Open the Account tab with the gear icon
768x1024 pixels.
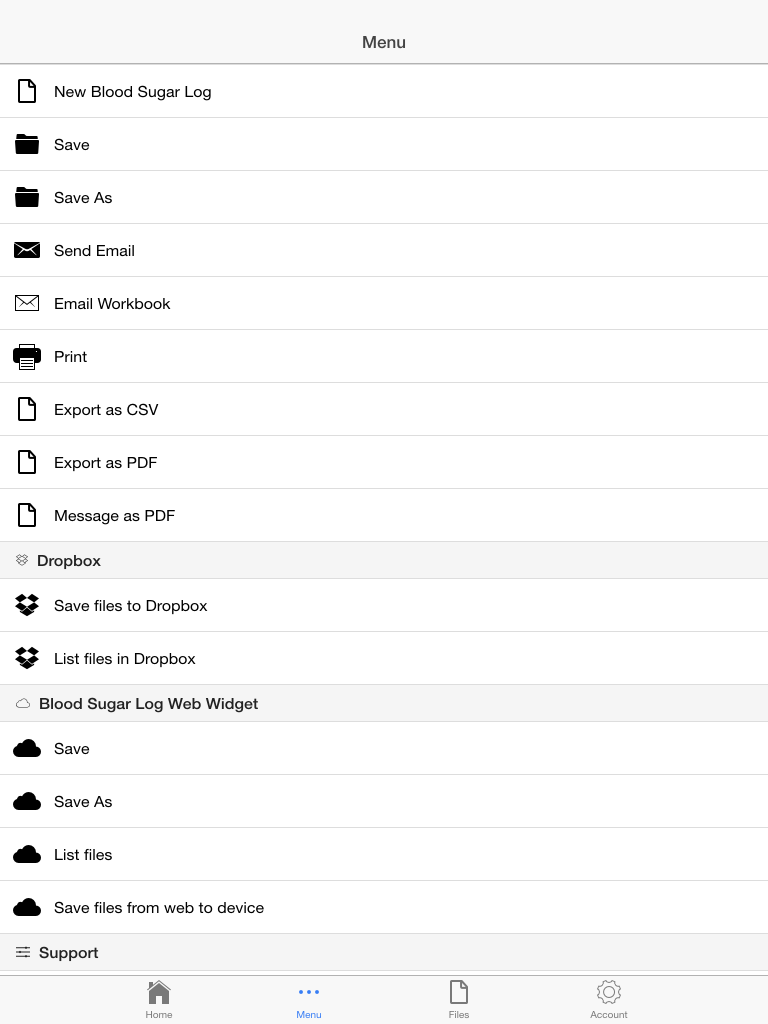[609, 1000]
